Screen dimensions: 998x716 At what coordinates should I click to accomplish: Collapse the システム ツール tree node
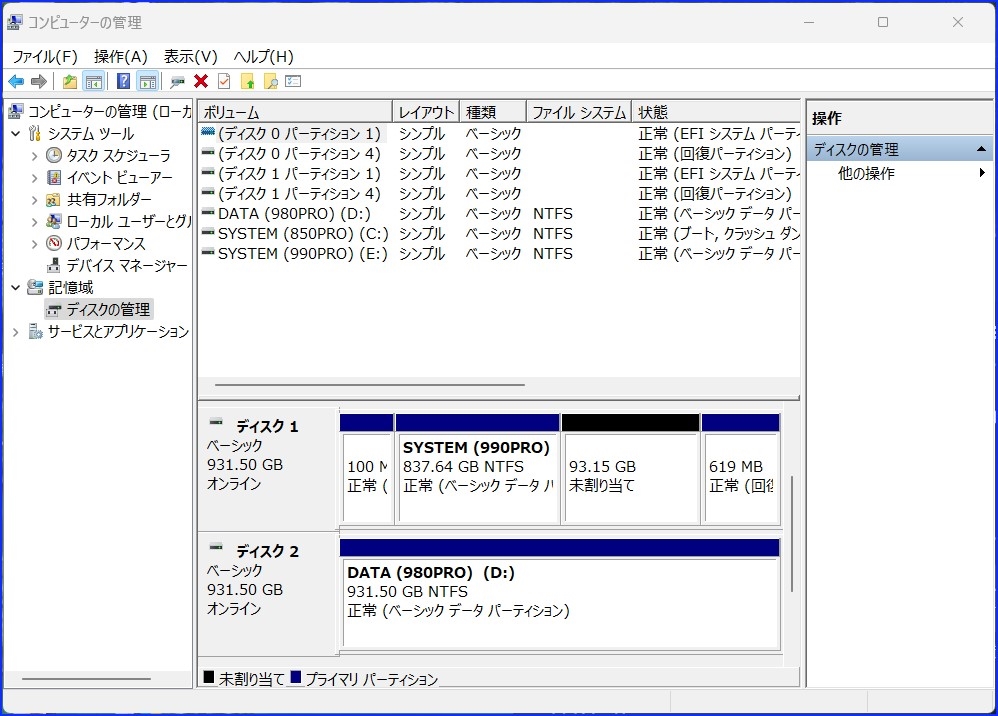16,134
